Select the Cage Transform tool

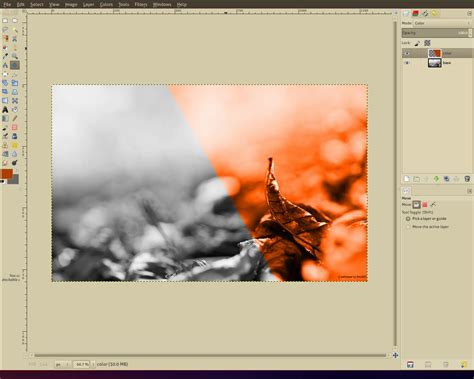[x=15, y=100]
